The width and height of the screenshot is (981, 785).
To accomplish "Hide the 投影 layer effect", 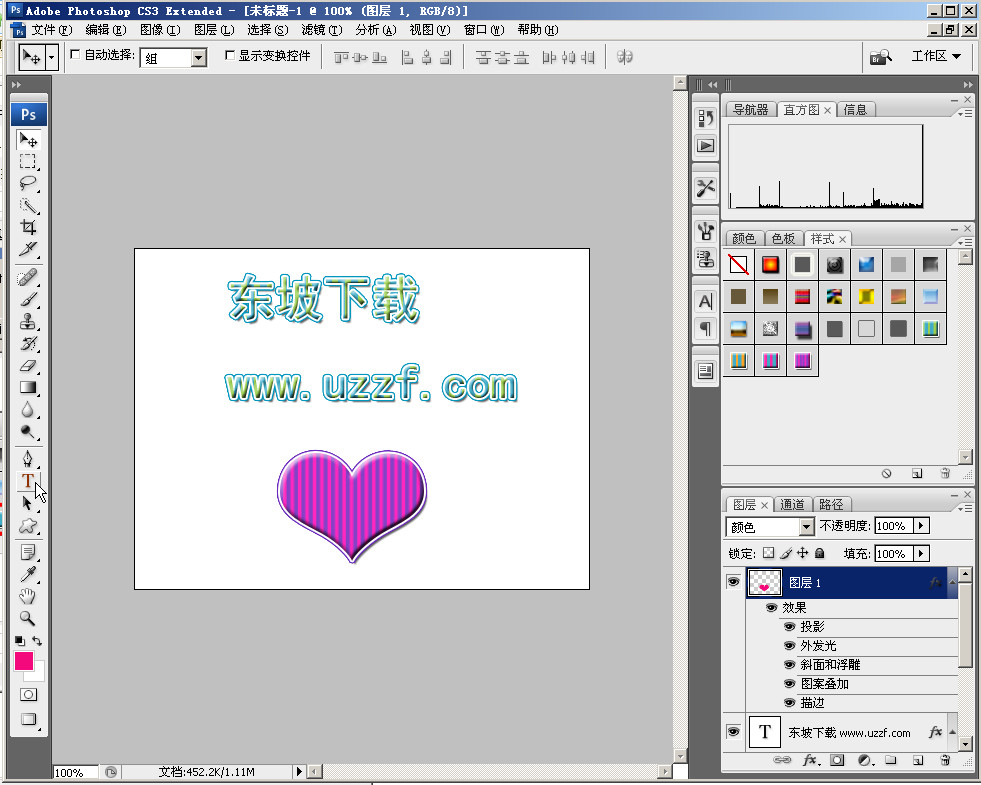I will (789, 626).
